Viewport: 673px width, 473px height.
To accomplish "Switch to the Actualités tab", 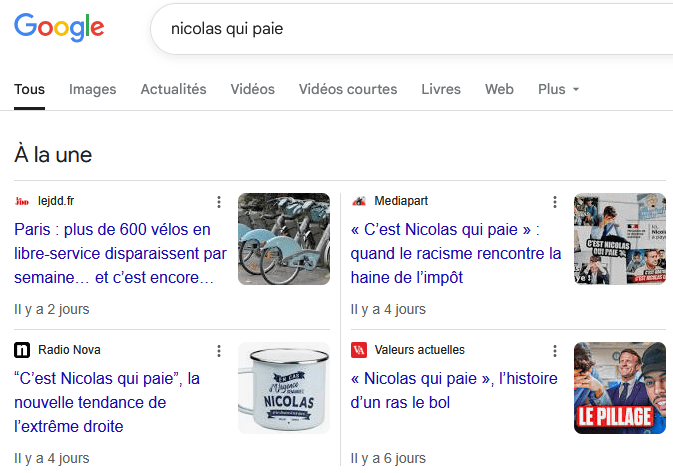I will pyautogui.click(x=173, y=89).
